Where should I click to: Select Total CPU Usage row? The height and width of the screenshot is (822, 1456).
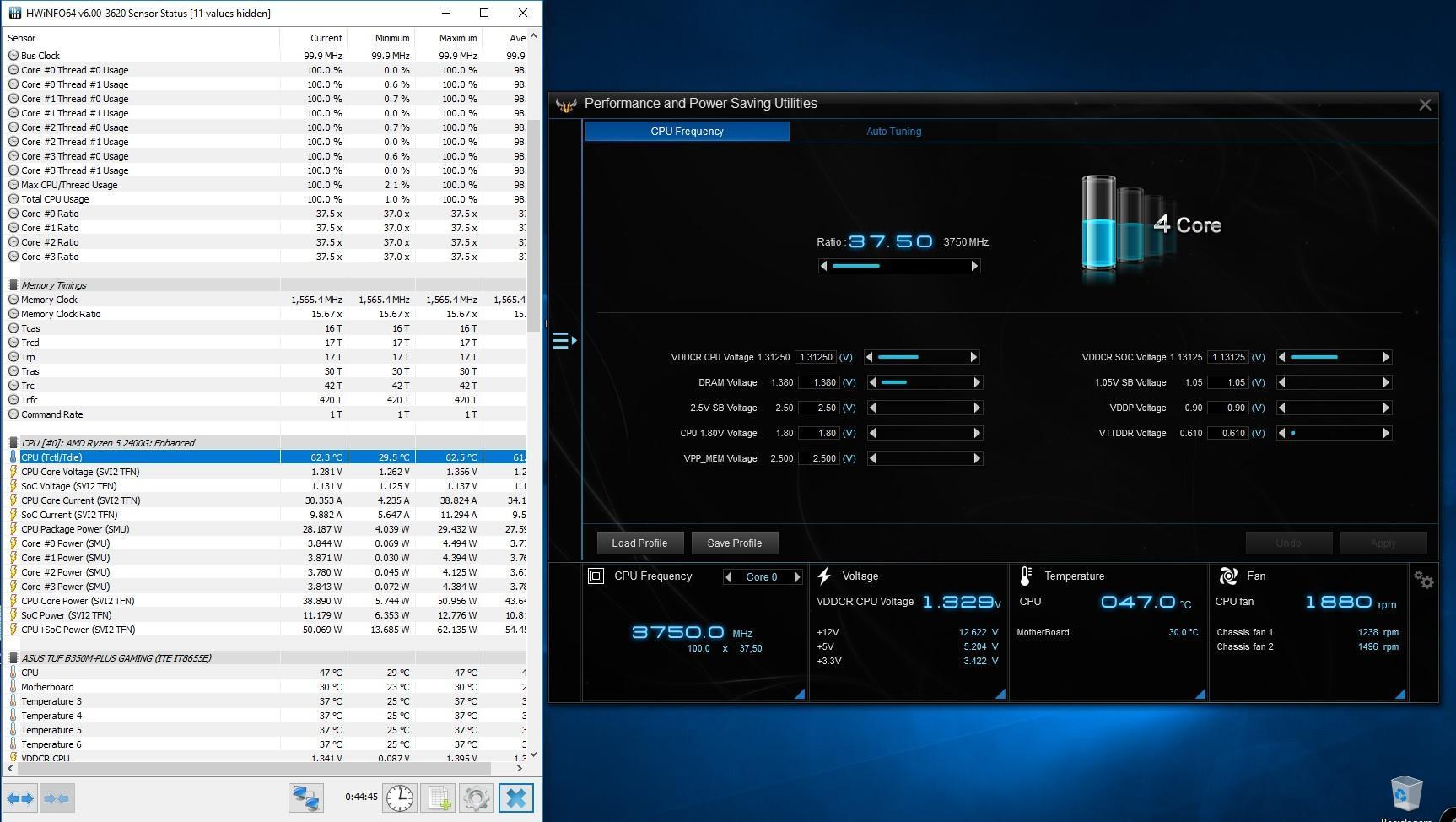point(266,199)
